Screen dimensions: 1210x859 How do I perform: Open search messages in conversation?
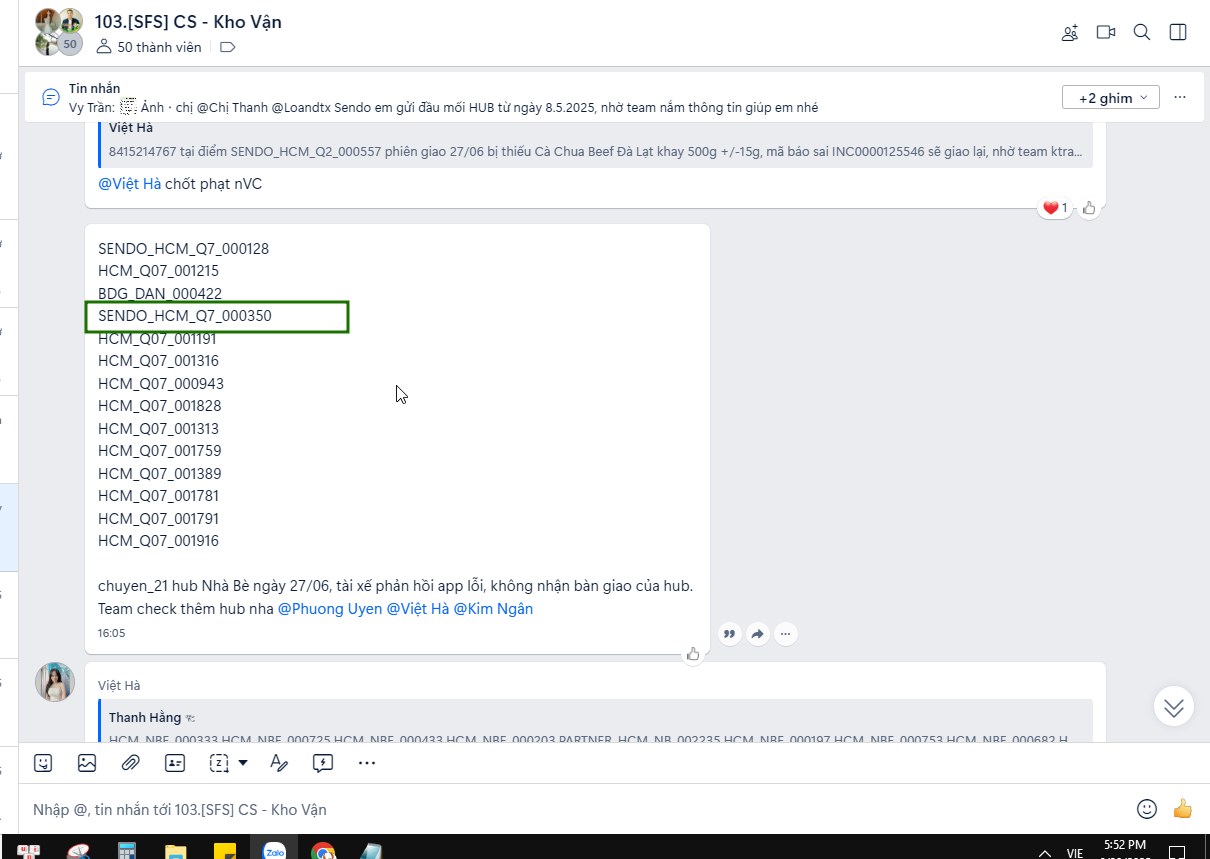click(1142, 32)
